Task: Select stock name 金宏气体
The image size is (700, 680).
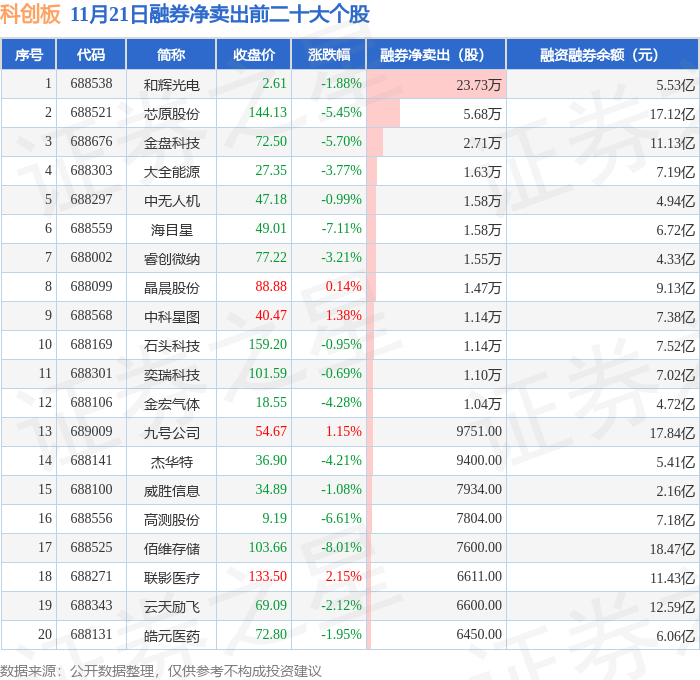Action: point(171,404)
